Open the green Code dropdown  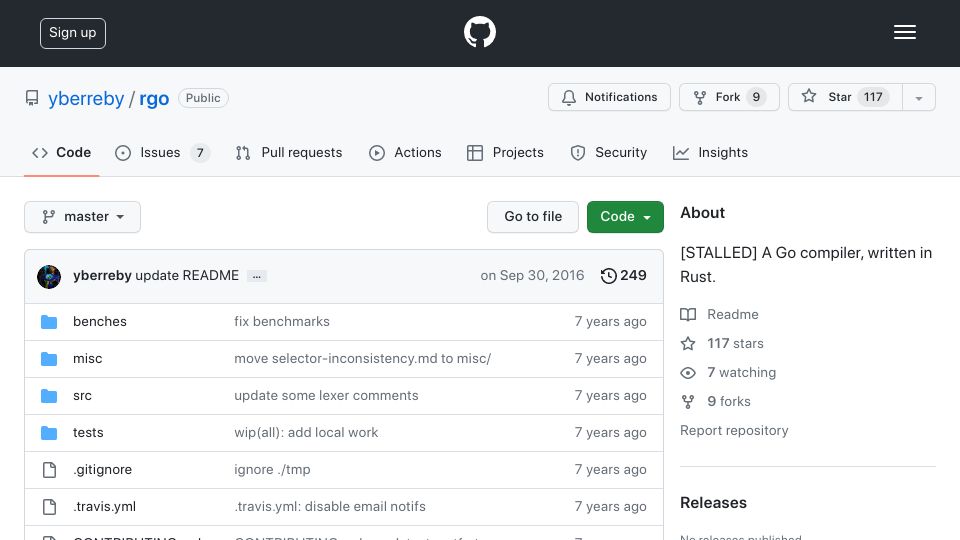click(625, 217)
